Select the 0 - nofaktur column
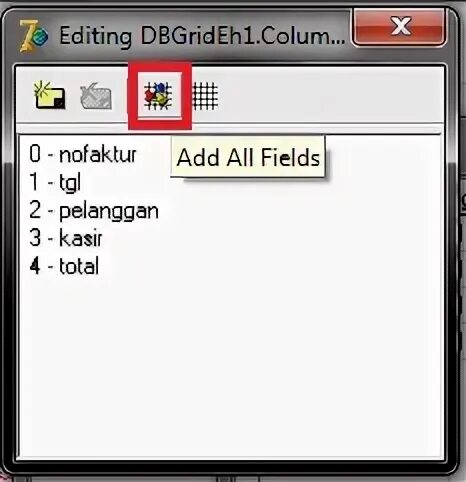 [x=83, y=154]
